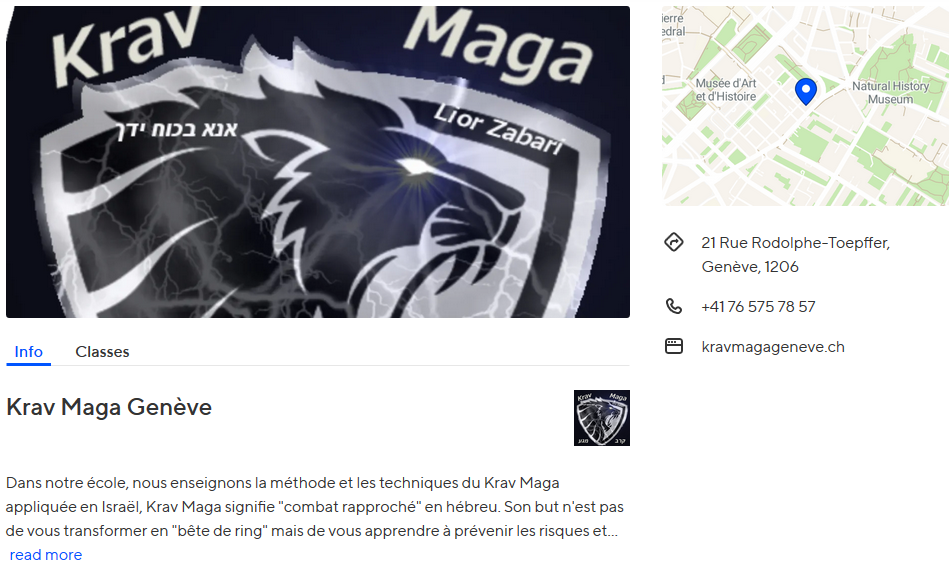The image size is (949, 585).
Task: Click the phone icon beside the number
Action: click(674, 306)
